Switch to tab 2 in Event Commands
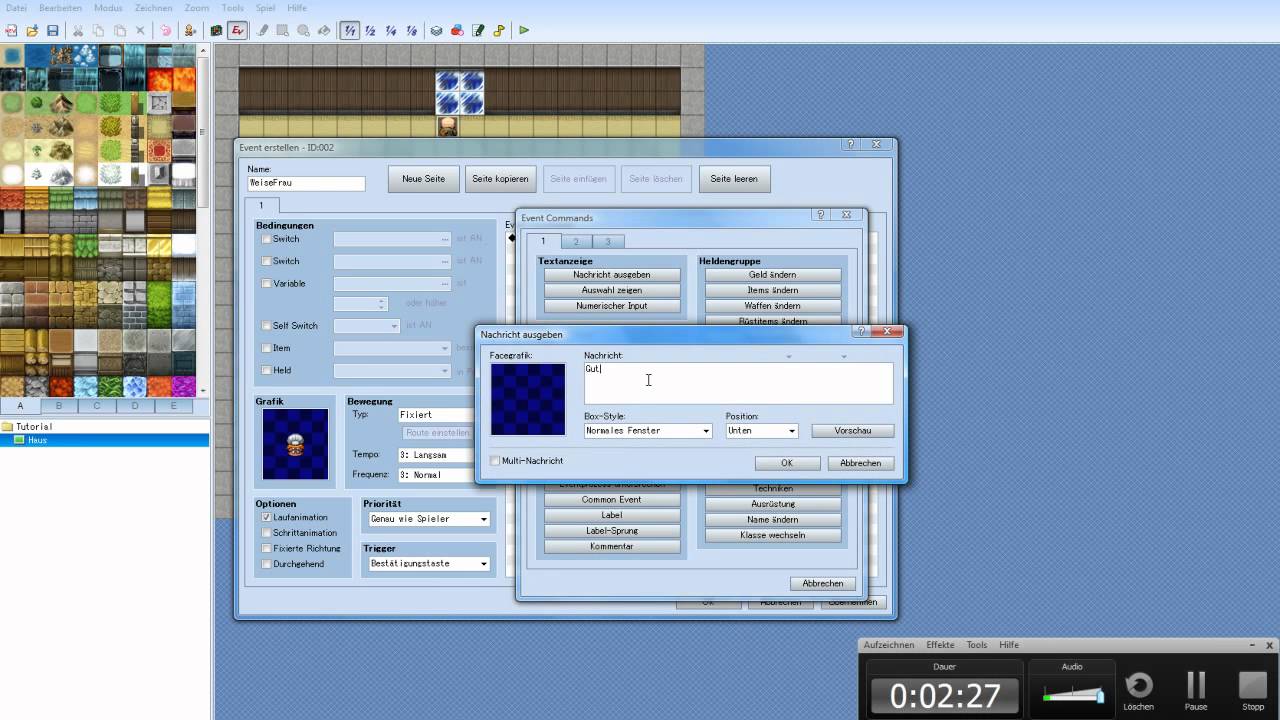The width and height of the screenshot is (1280, 720). (576, 241)
